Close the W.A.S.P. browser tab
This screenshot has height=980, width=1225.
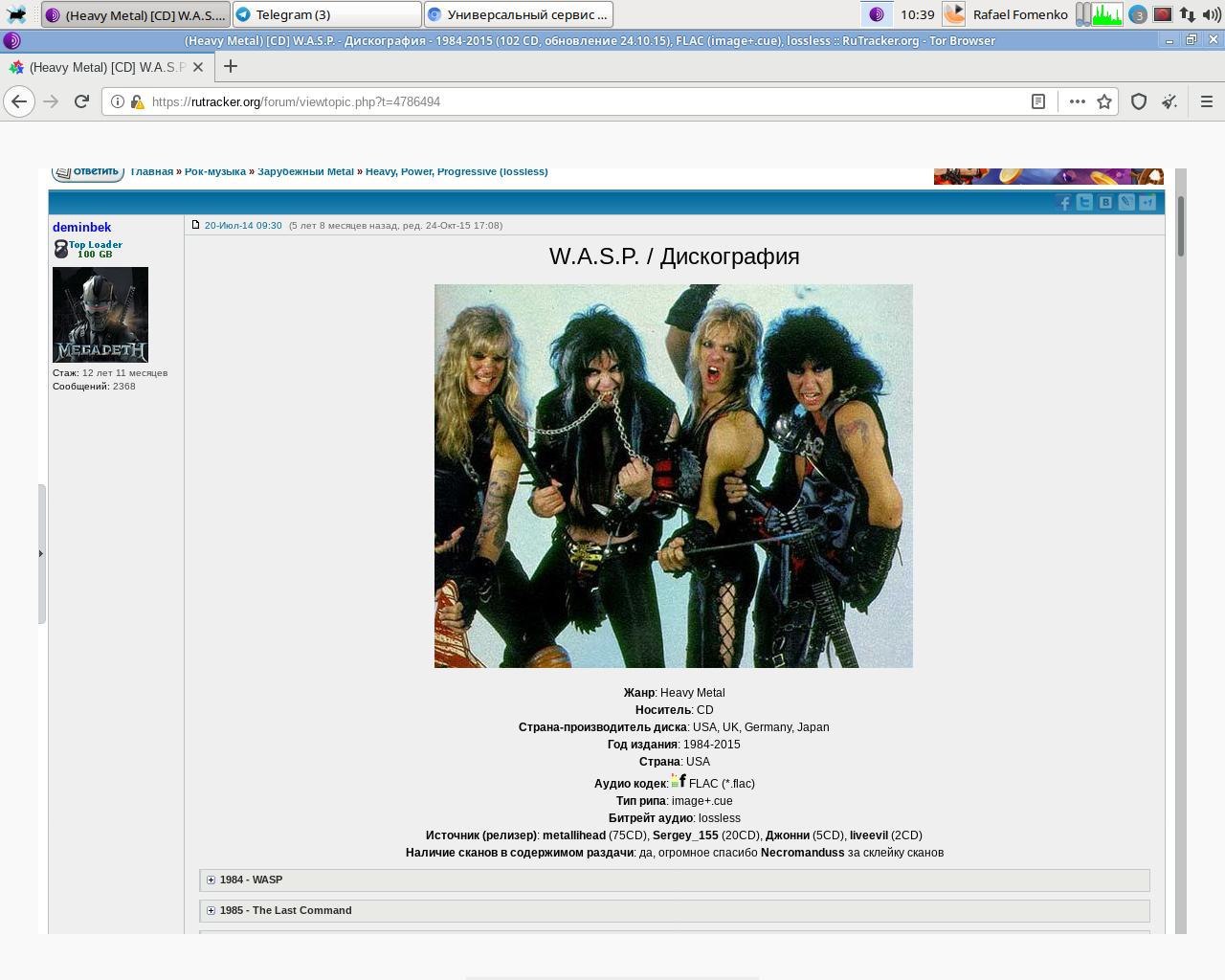[198, 67]
